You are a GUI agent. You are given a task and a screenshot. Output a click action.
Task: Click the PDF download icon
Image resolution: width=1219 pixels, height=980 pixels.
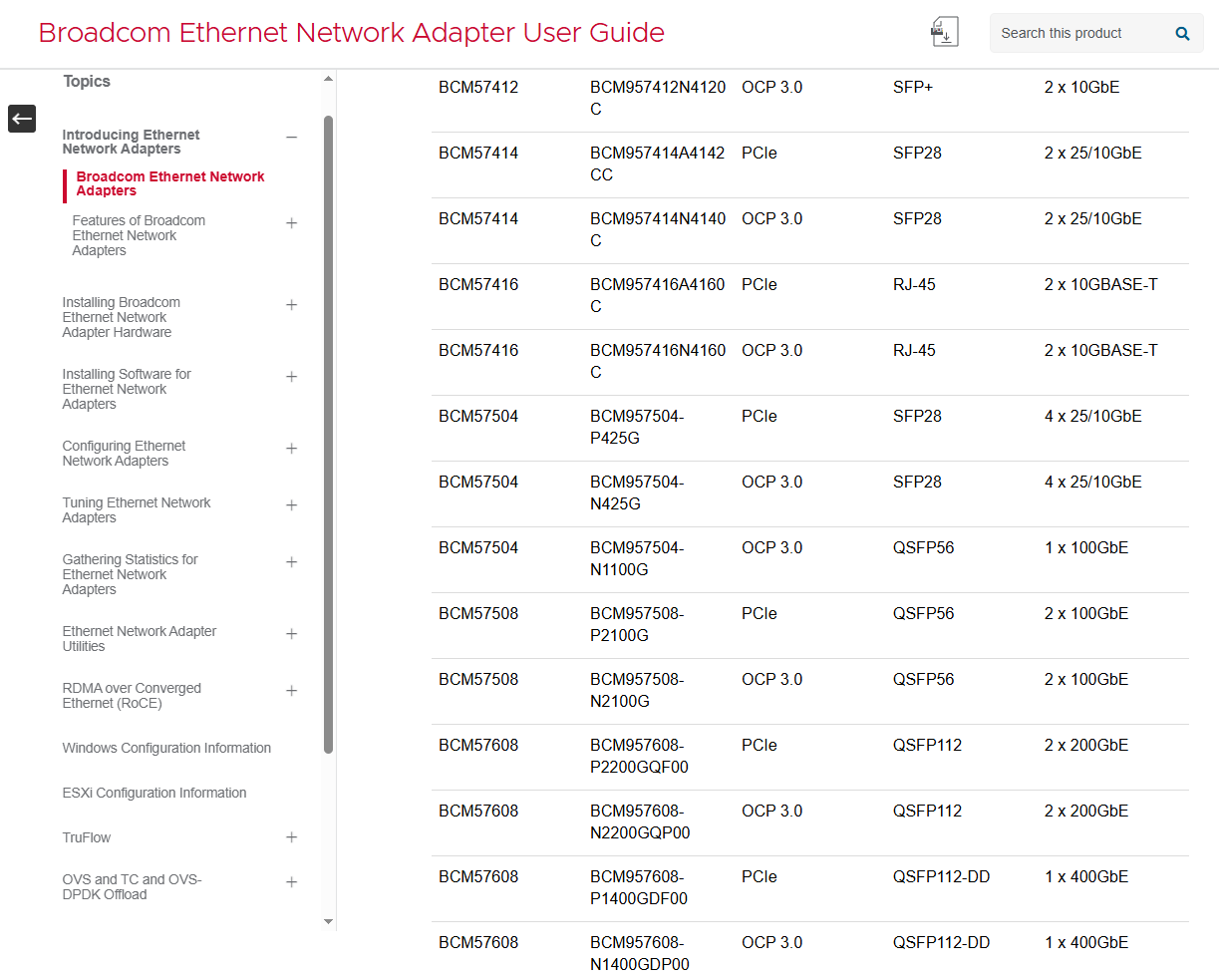tap(943, 32)
